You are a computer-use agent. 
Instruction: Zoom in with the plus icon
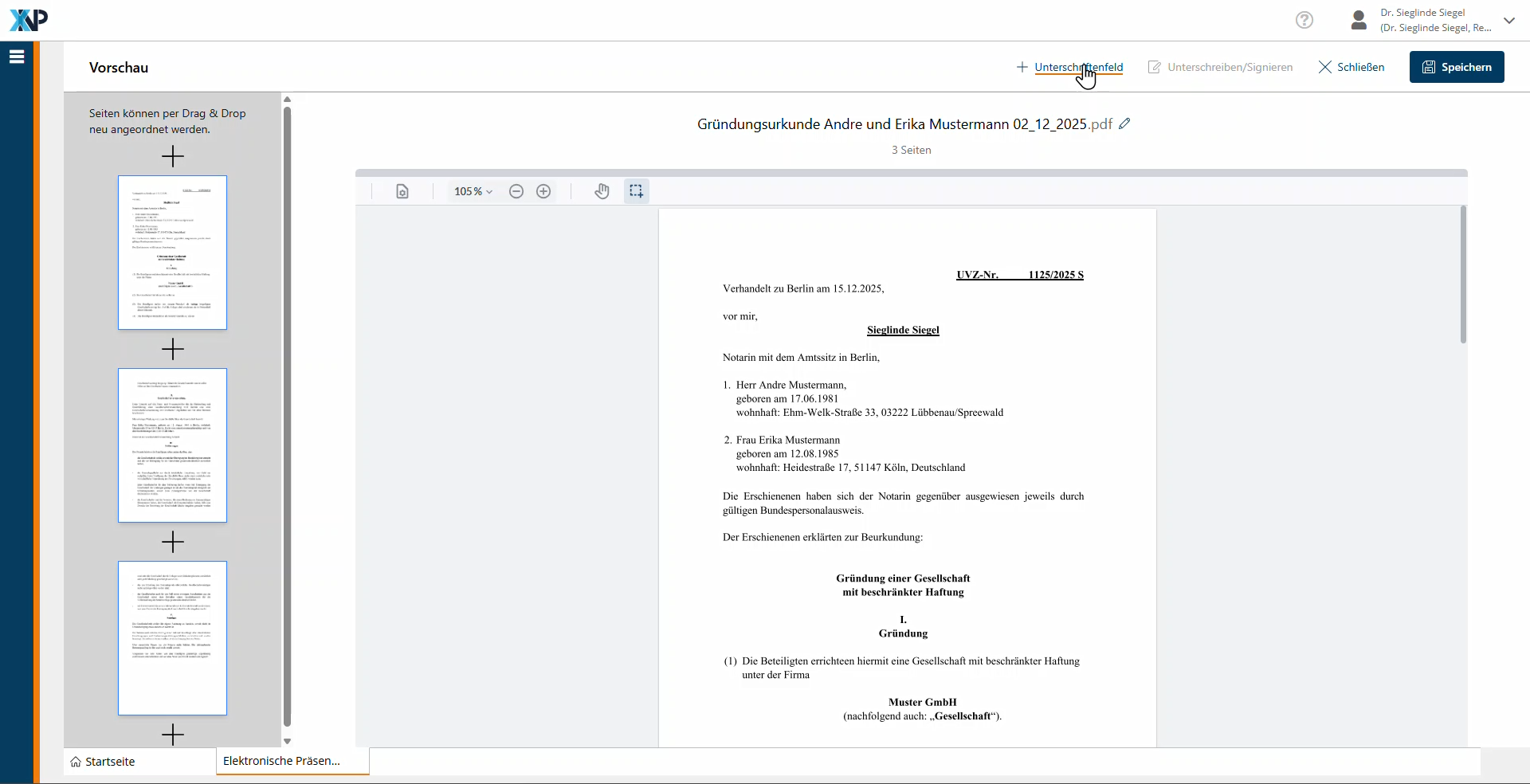click(x=543, y=191)
